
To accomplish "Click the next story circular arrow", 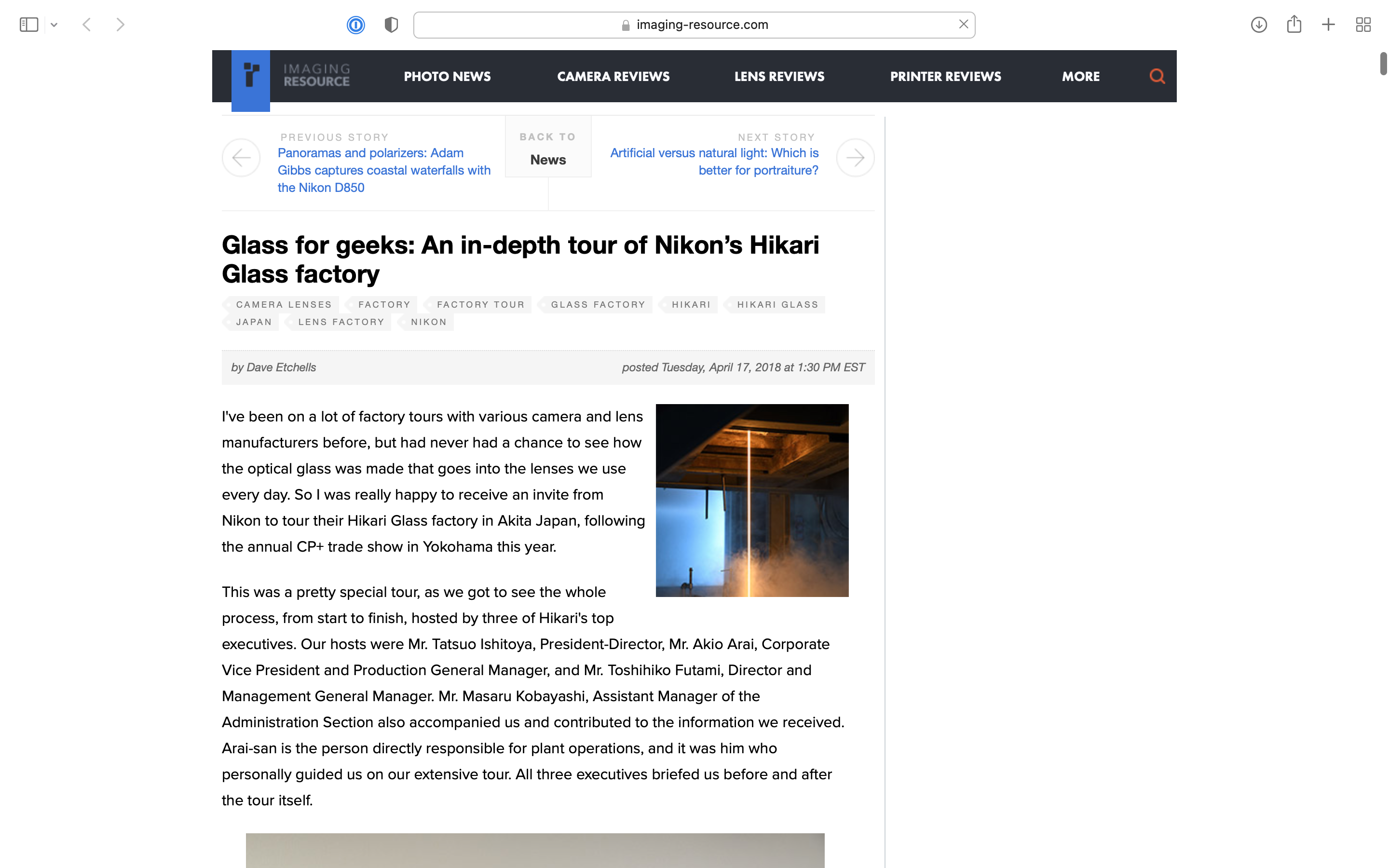I will coord(855,157).
